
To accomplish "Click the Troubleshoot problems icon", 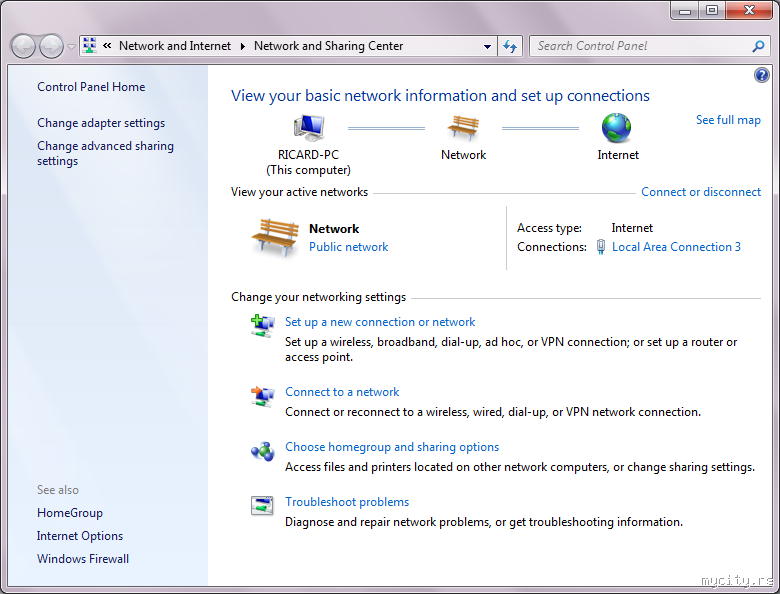I will [262, 506].
